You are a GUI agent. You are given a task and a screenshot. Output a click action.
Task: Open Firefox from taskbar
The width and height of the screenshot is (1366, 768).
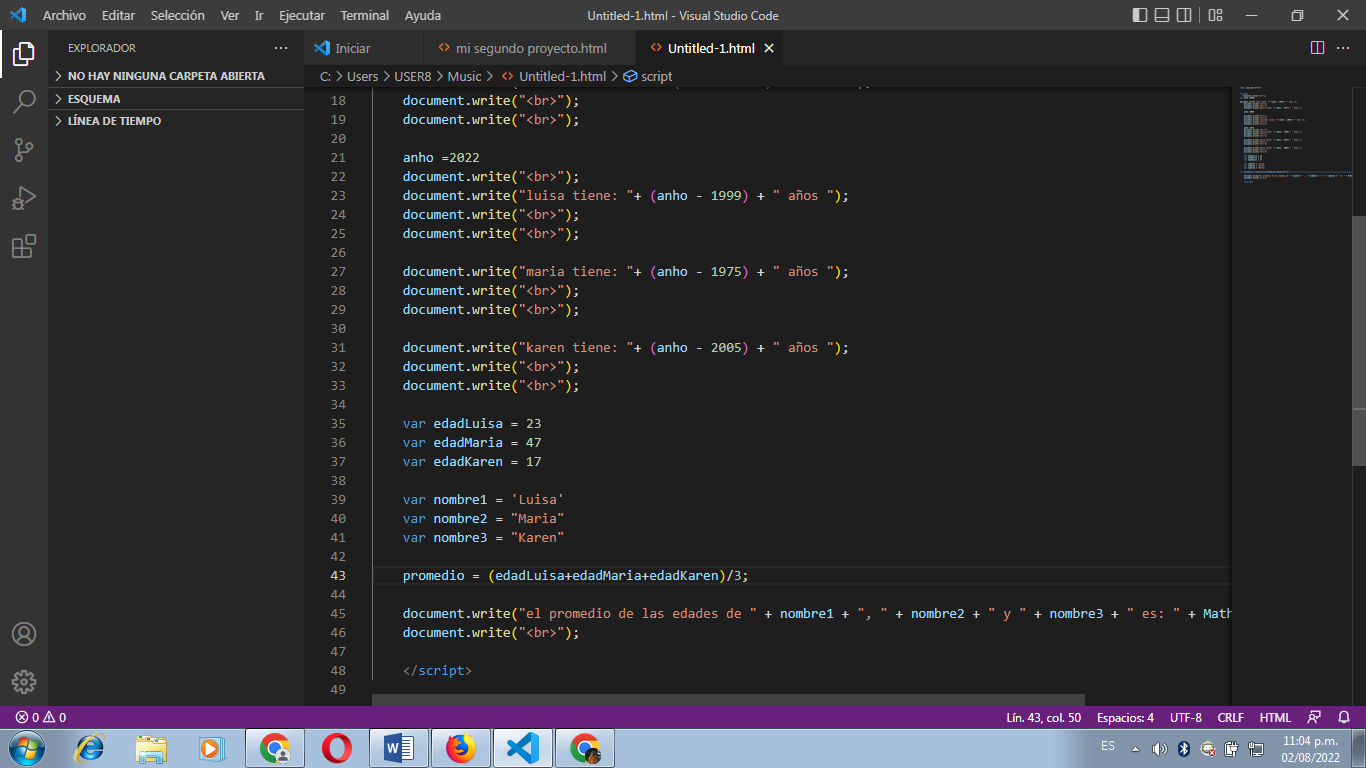tap(461, 748)
